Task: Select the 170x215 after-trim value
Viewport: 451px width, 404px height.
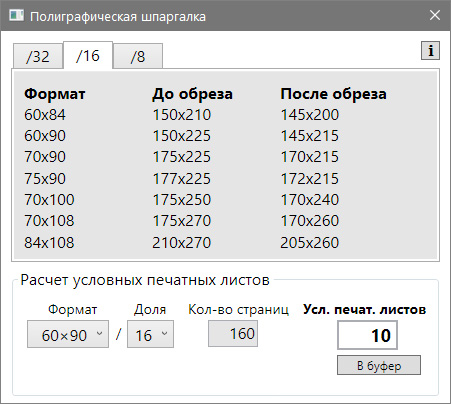Action: pyautogui.click(x=310, y=157)
